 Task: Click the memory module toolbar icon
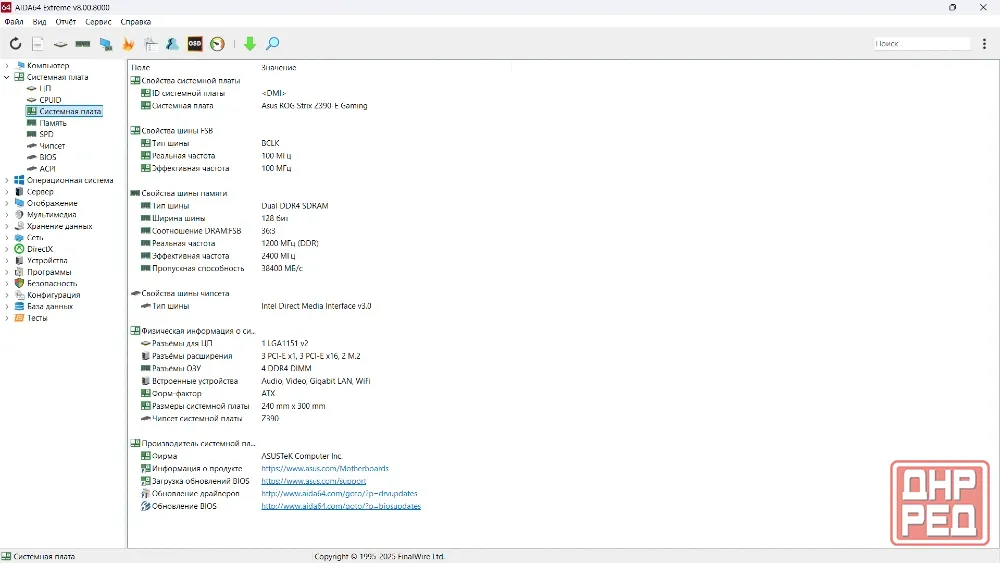click(83, 43)
